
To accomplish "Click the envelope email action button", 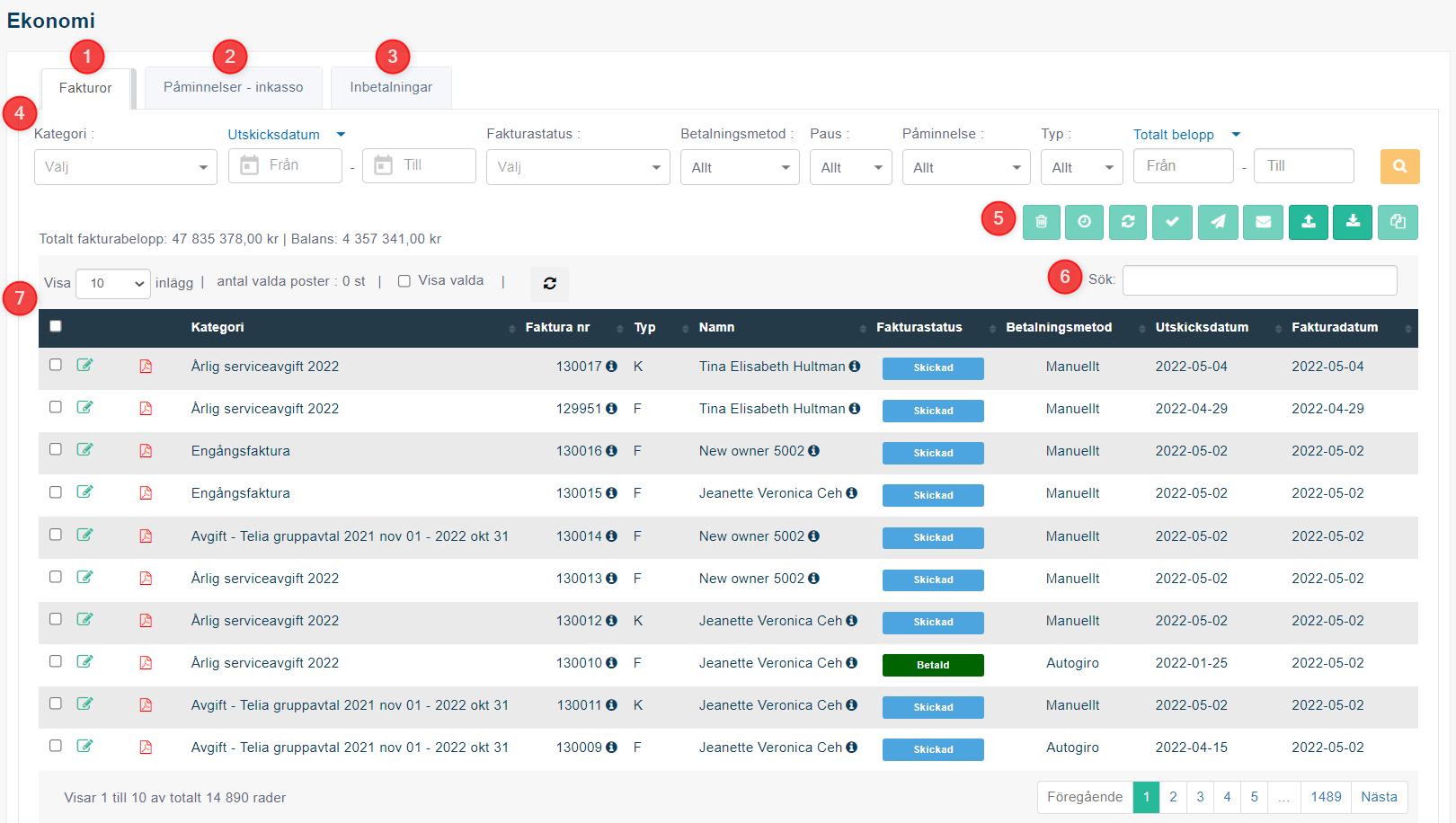I will pyautogui.click(x=1263, y=222).
